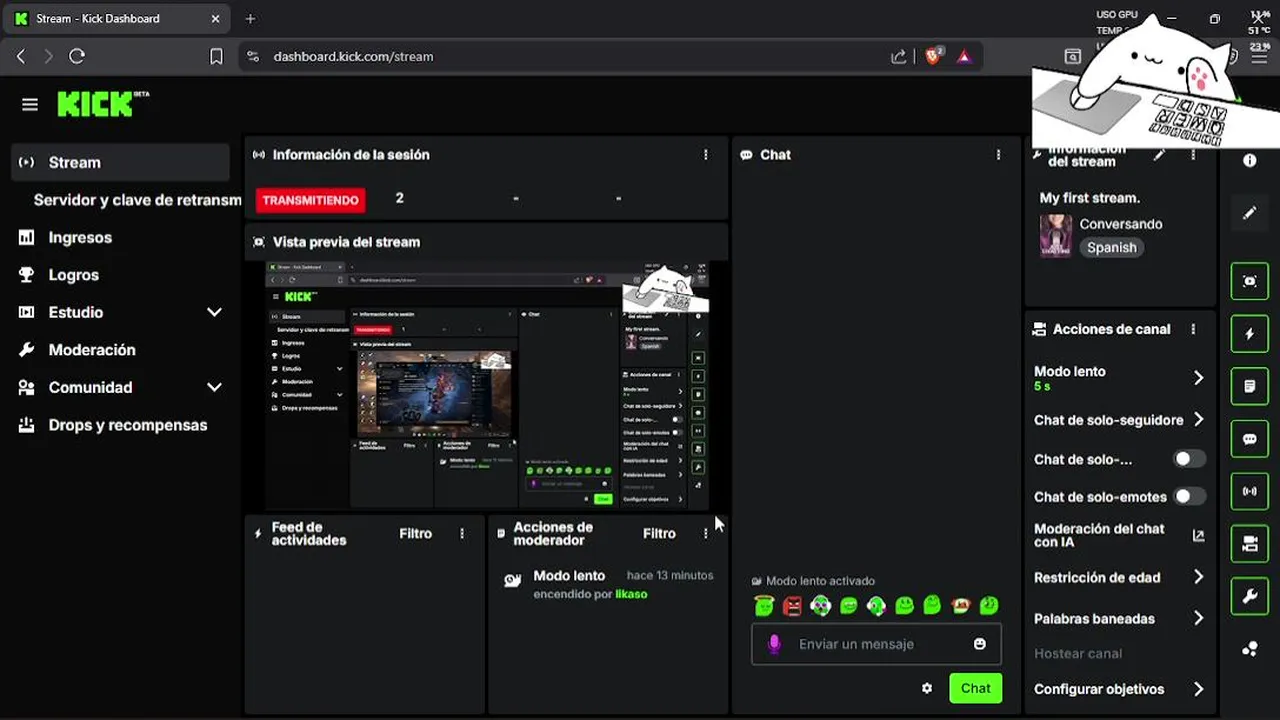Image resolution: width=1280 pixels, height=720 pixels.
Task: Toggle the channel actions widget icon
Action: click(1249, 544)
